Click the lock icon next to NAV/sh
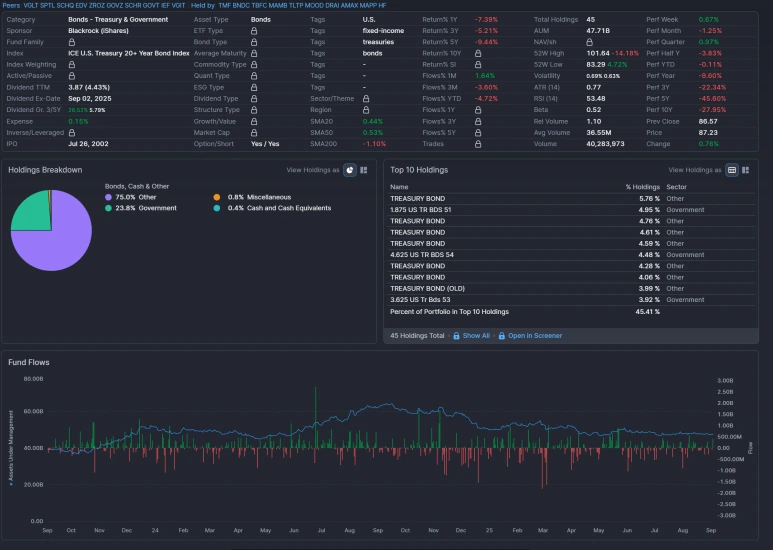Screen dimensions: 773x550 [x=590, y=42]
